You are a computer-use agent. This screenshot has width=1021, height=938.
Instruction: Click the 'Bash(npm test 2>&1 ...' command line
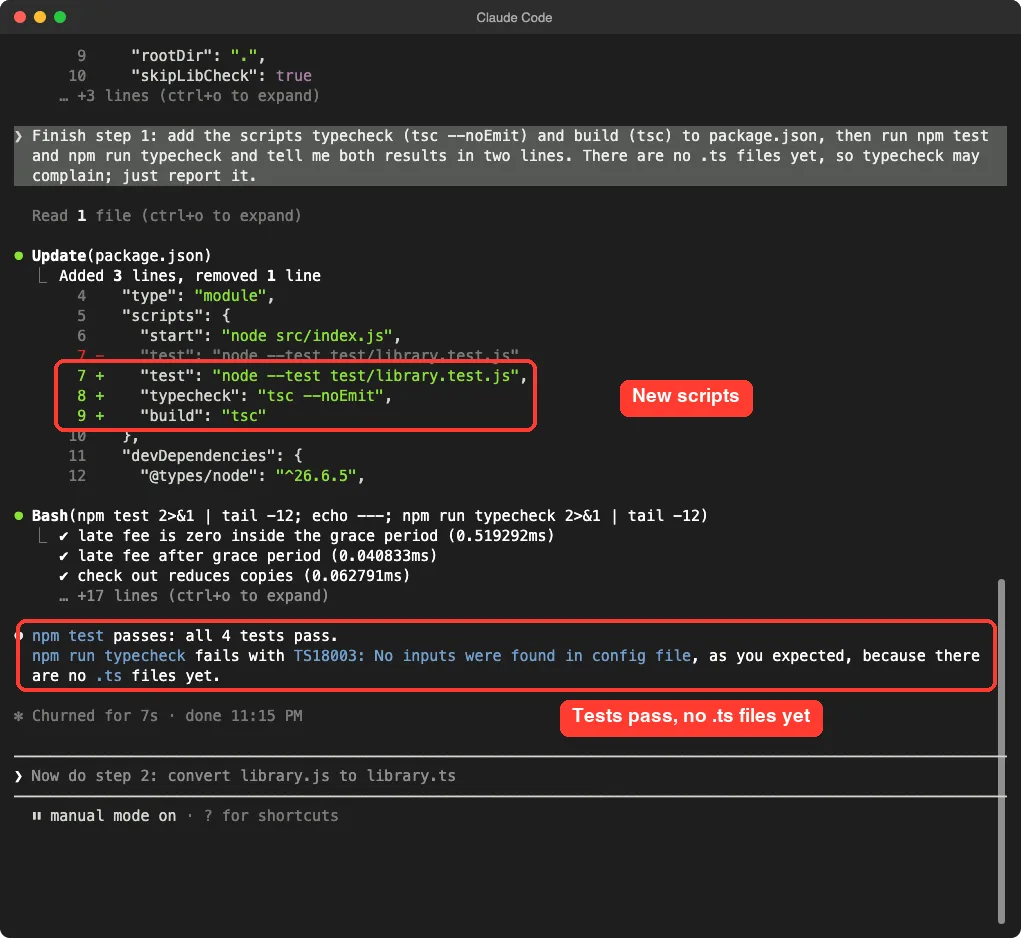coord(369,516)
